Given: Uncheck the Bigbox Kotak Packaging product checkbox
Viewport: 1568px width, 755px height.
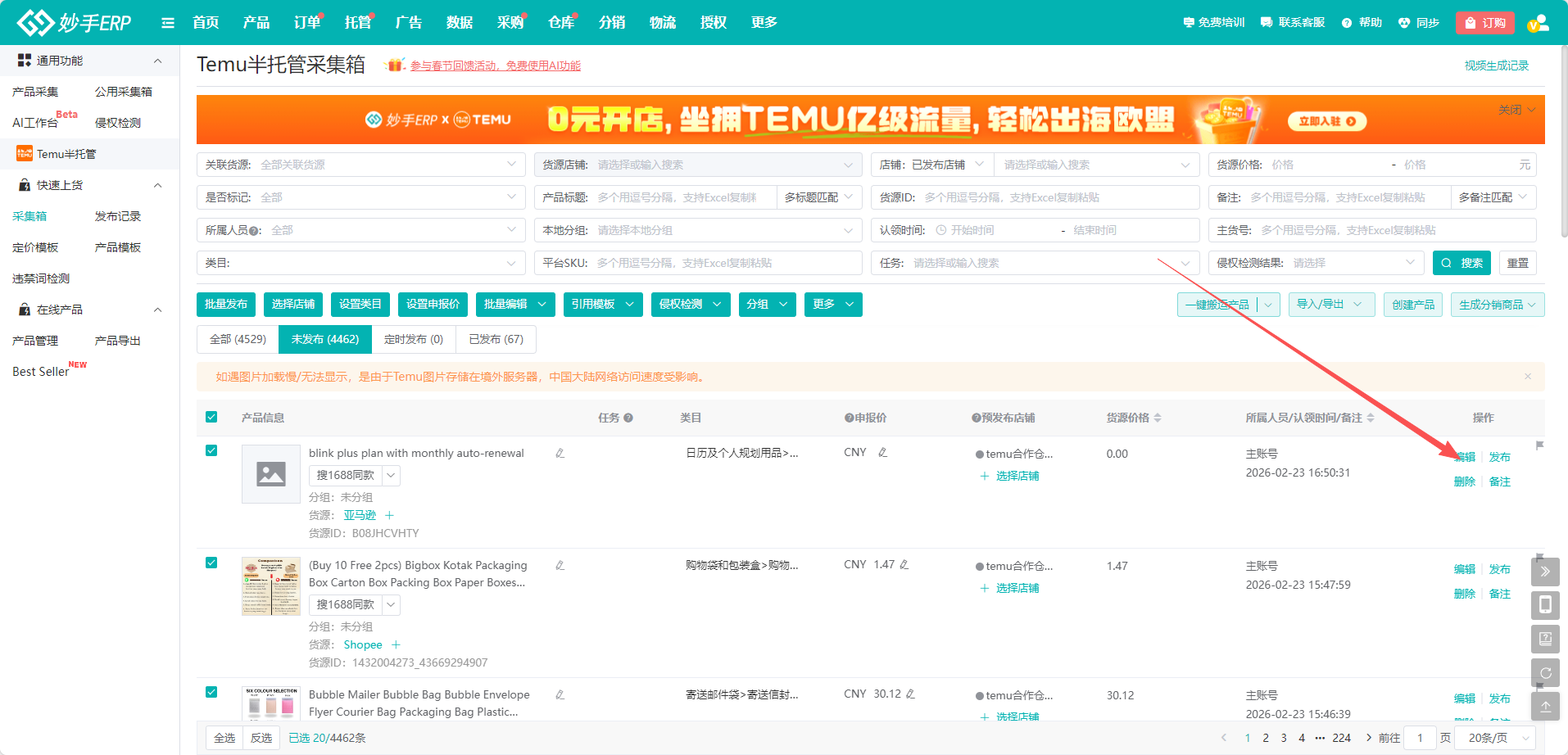Looking at the screenshot, I should pyautogui.click(x=211, y=563).
